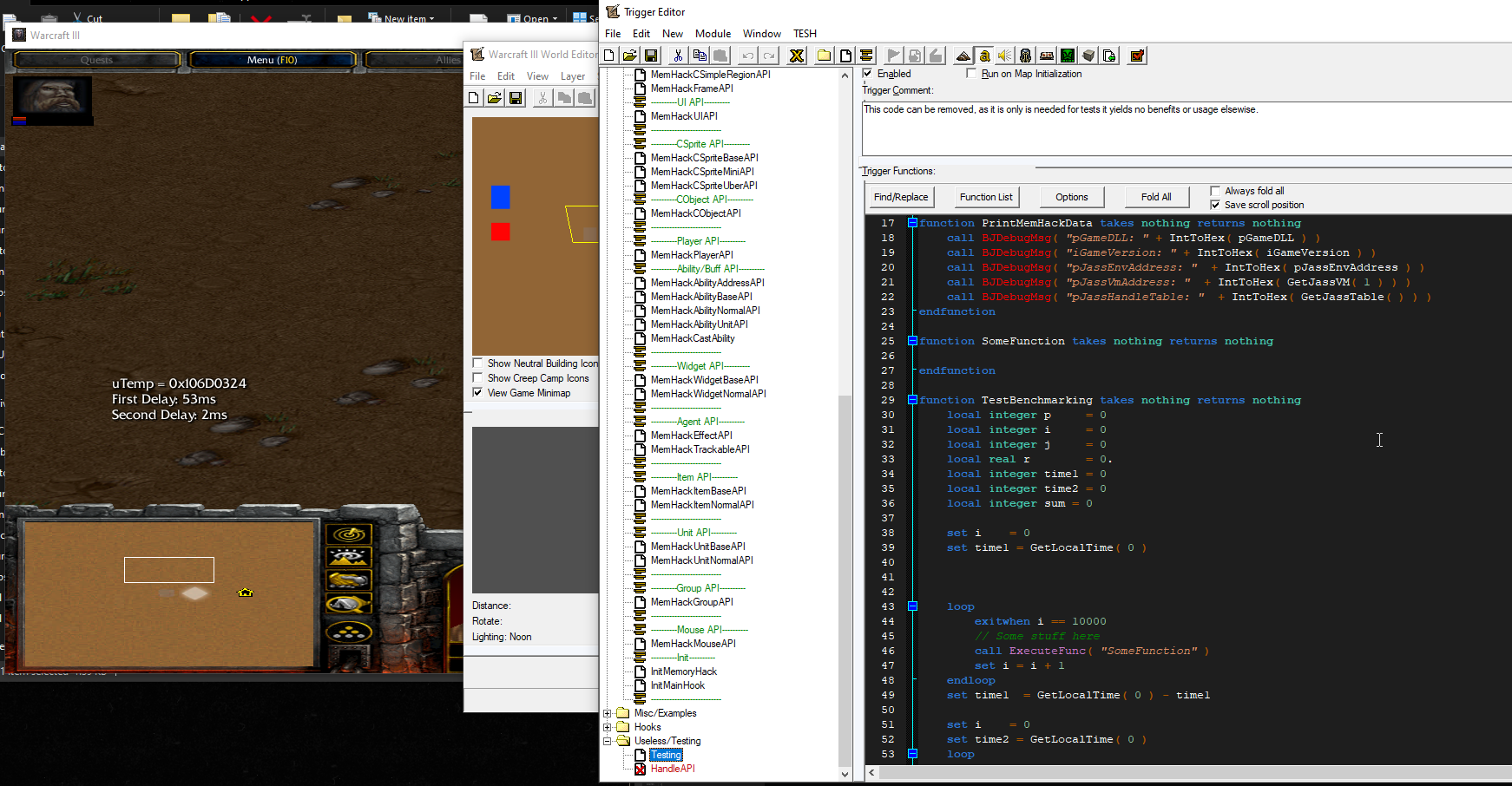Open the New item dropdown in File Explorer
Image resolution: width=1512 pixels, height=786 pixels.
[401, 17]
